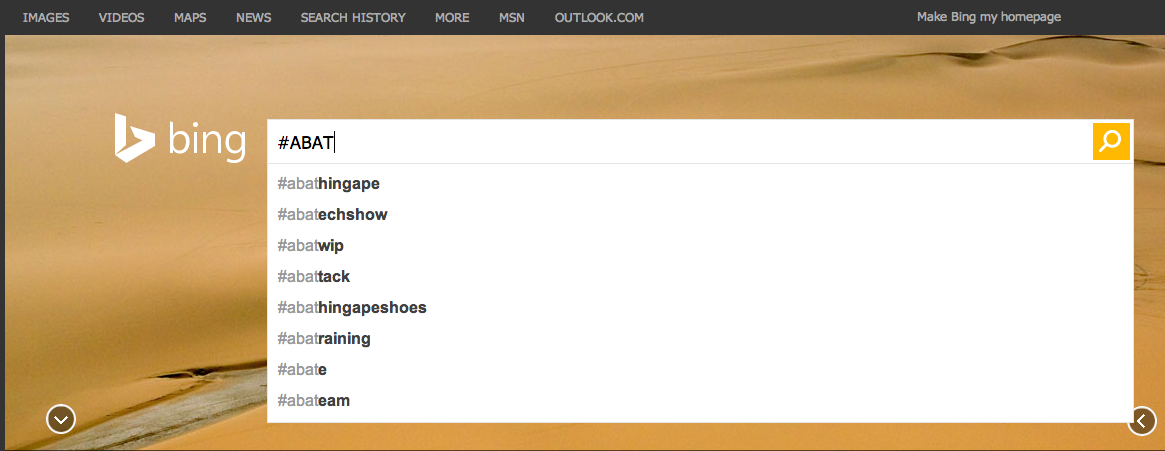Select the #abathingapeshoes suggestion

700,308
